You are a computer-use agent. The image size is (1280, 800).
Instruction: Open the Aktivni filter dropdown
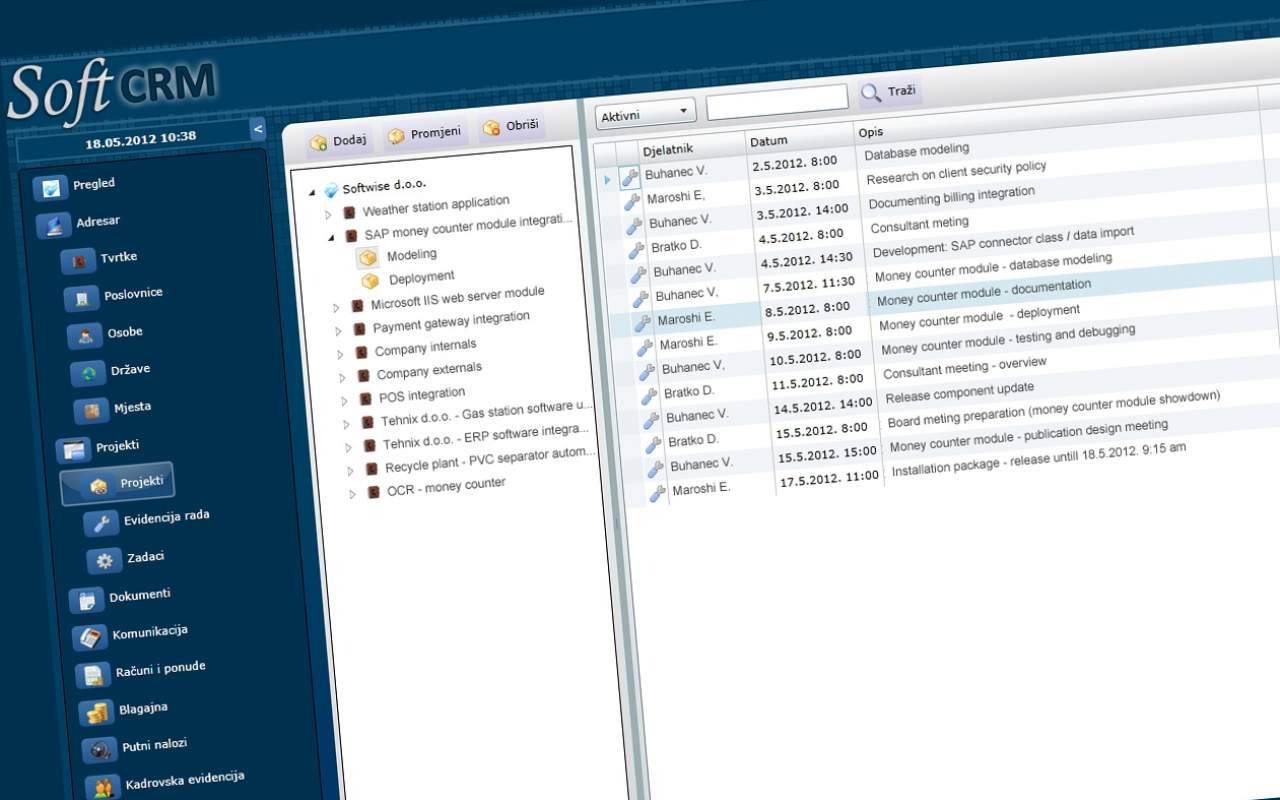pyautogui.click(x=645, y=114)
